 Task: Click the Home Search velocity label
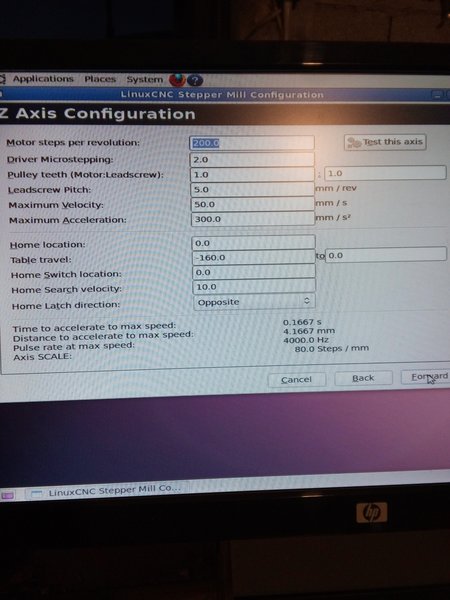(x=67, y=290)
